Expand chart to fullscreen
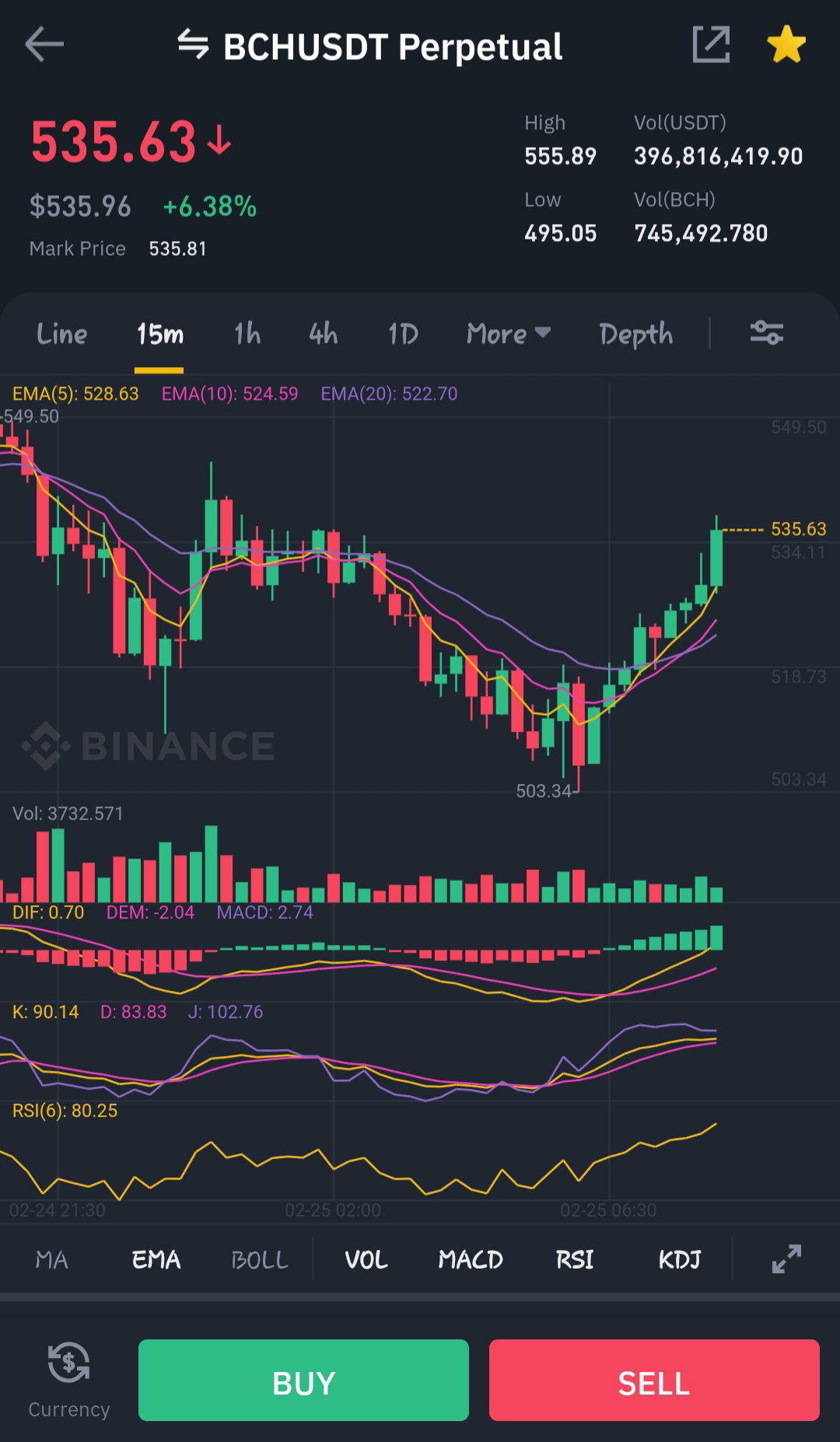840x1442 pixels. pyautogui.click(x=786, y=1258)
